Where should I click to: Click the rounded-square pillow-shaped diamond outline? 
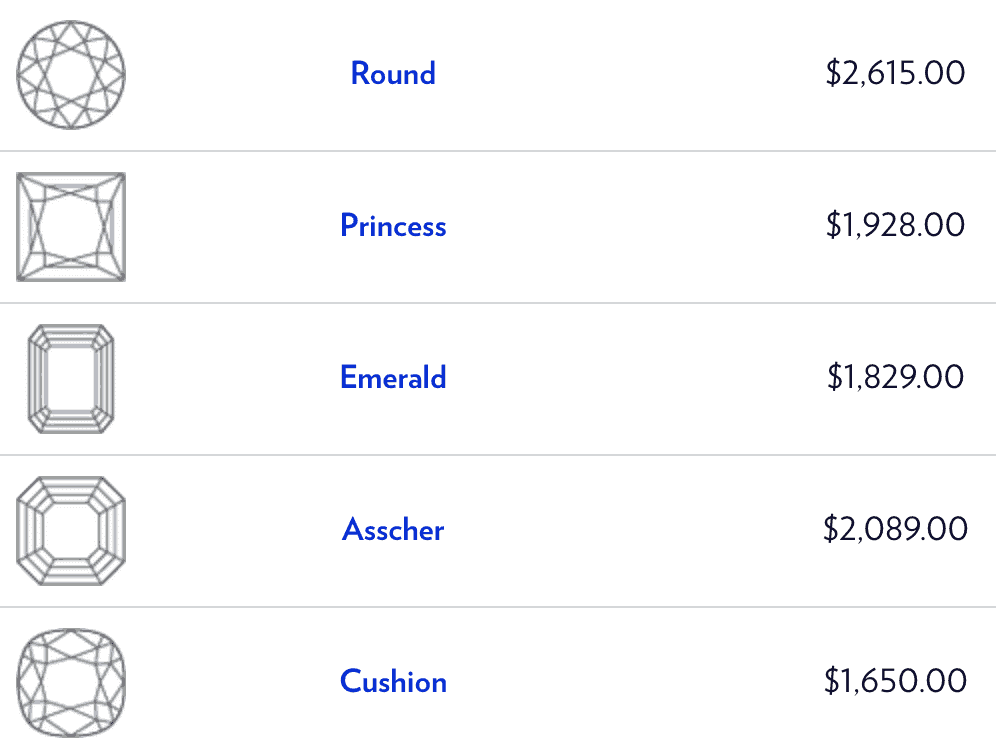click(72, 682)
